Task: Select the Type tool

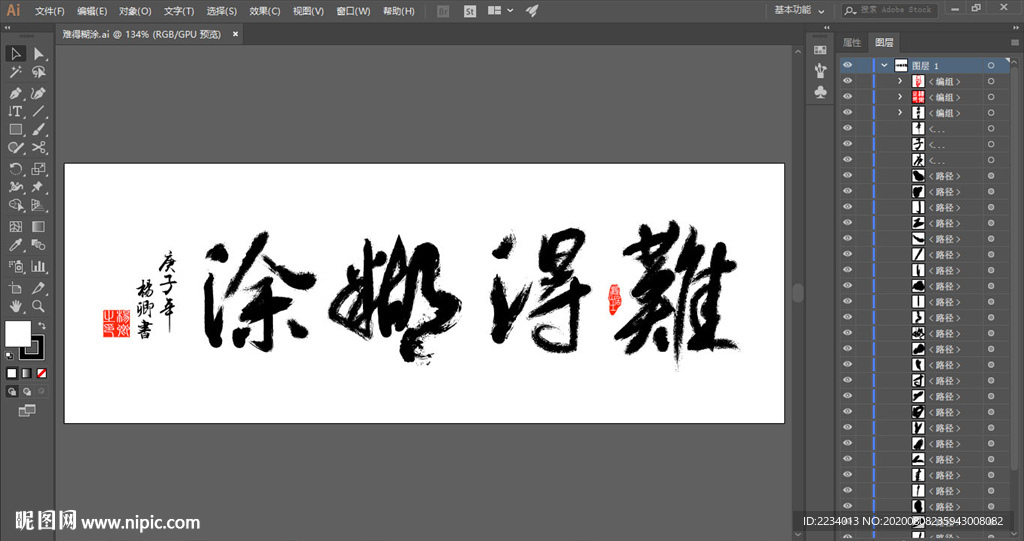Action: tap(16, 111)
